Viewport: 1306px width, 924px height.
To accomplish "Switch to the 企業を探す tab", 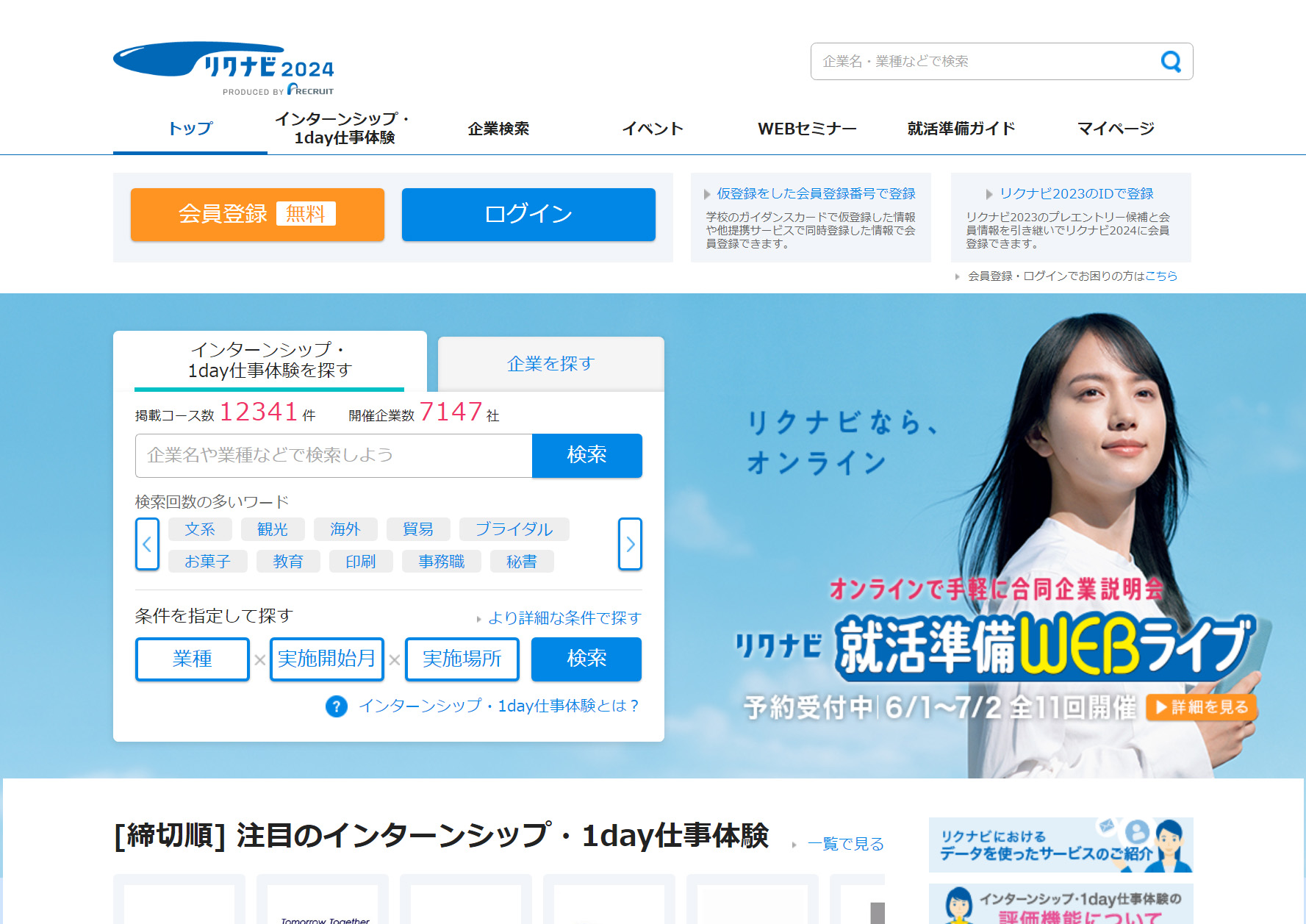I will click(551, 364).
